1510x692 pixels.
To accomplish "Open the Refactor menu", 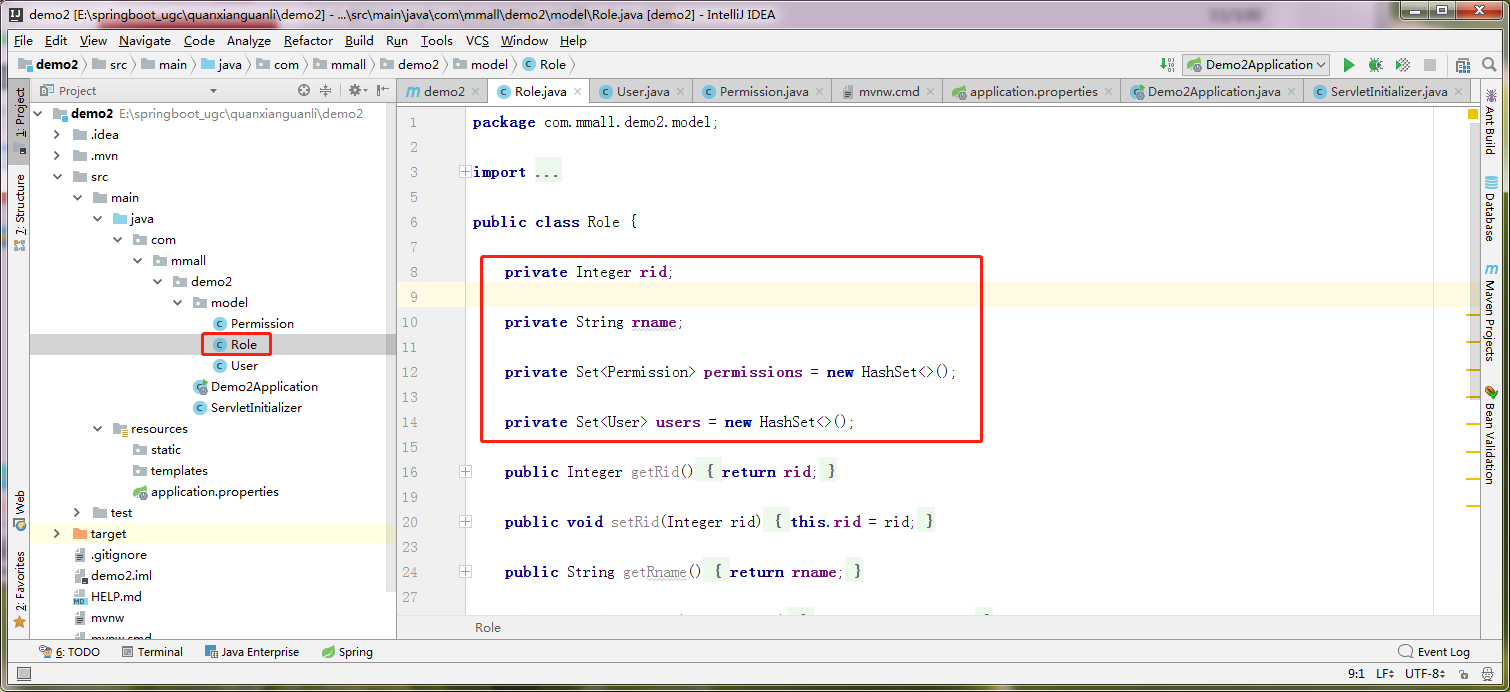I will [x=308, y=41].
